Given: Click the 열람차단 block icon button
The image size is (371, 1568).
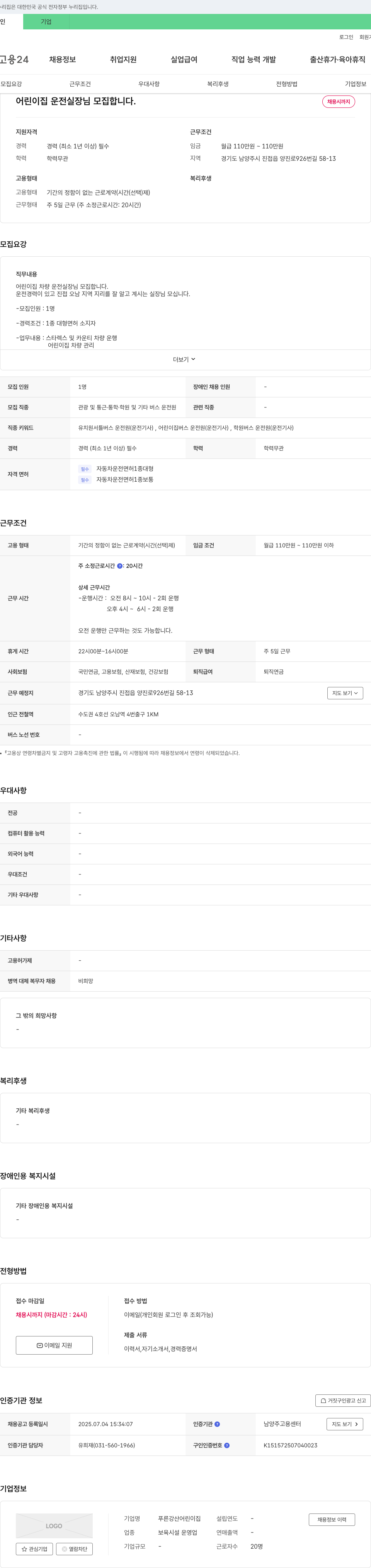Looking at the screenshot, I should tap(74, 1549).
